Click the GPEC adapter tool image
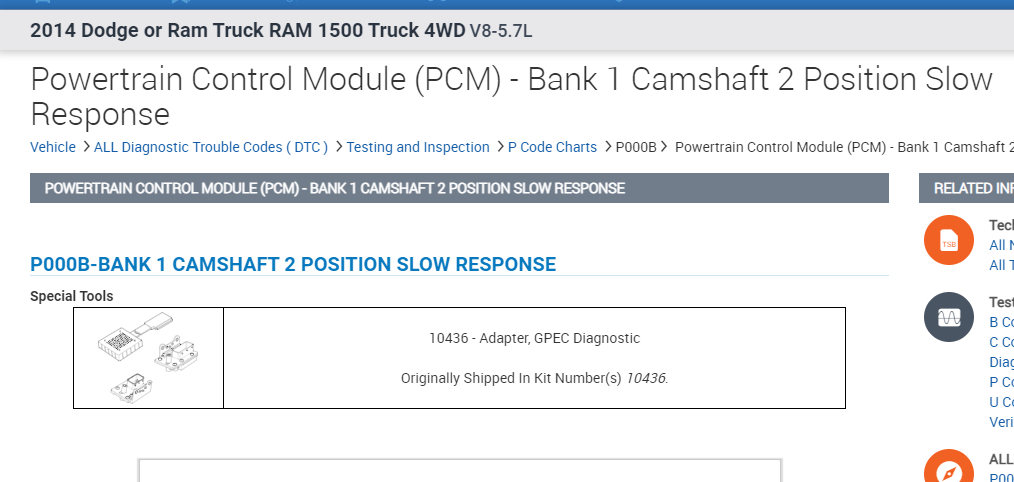Image resolution: width=1014 pixels, height=482 pixels. 148,358
